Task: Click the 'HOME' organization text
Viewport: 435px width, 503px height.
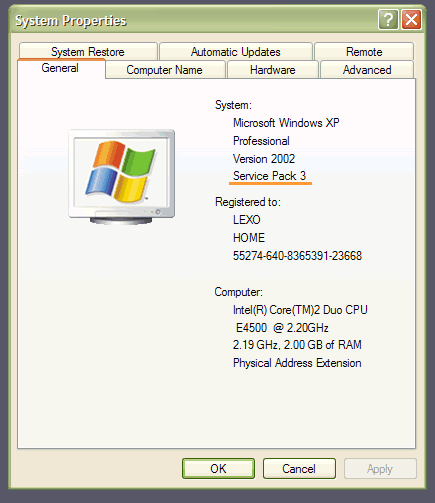Action: click(249, 238)
